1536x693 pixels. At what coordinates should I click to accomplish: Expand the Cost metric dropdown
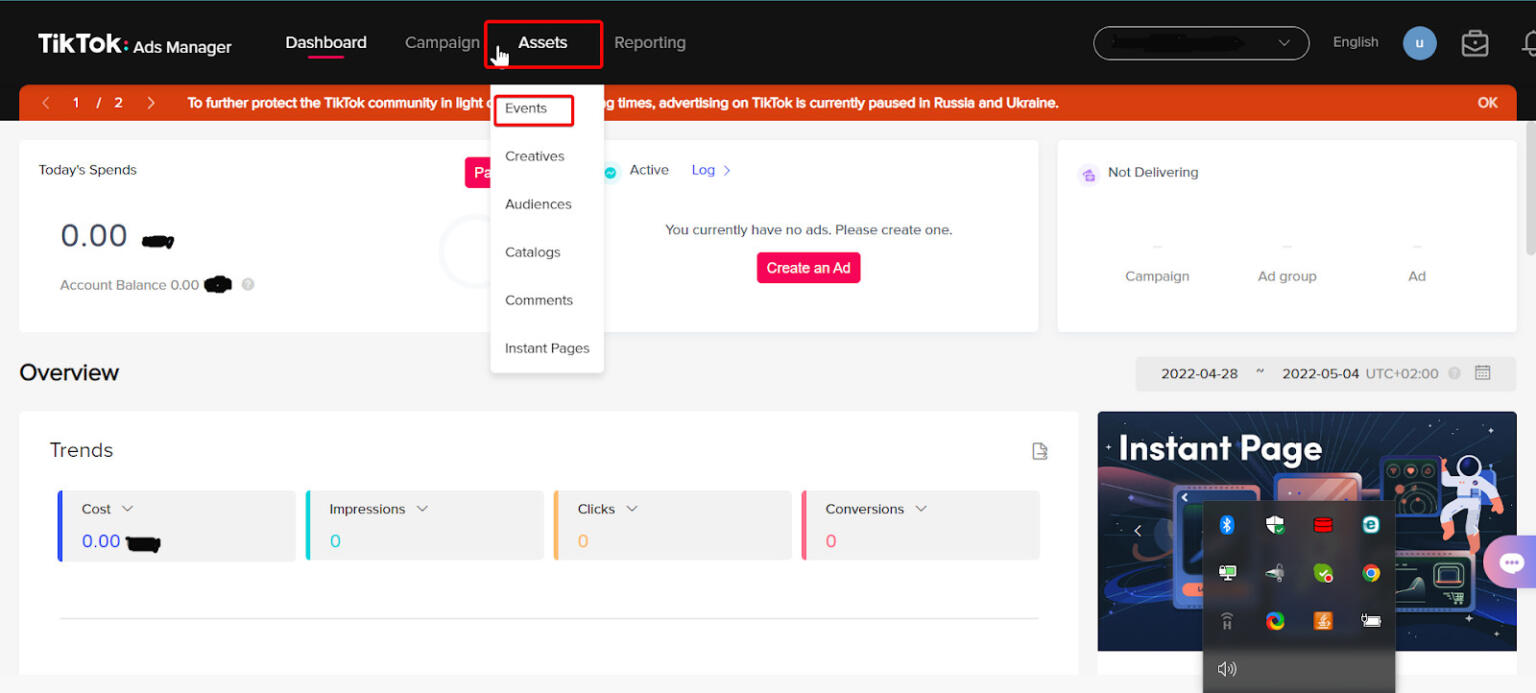127,509
